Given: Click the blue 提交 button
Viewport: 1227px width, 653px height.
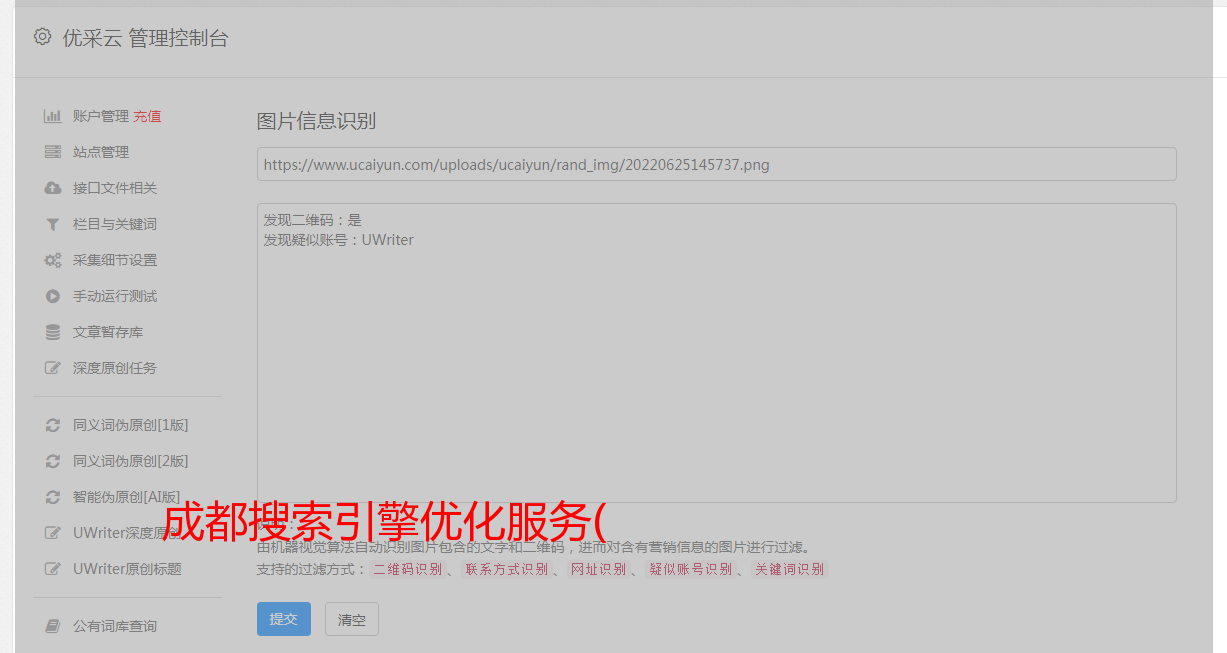Looking at the screenshot, I should pos(284,619).
